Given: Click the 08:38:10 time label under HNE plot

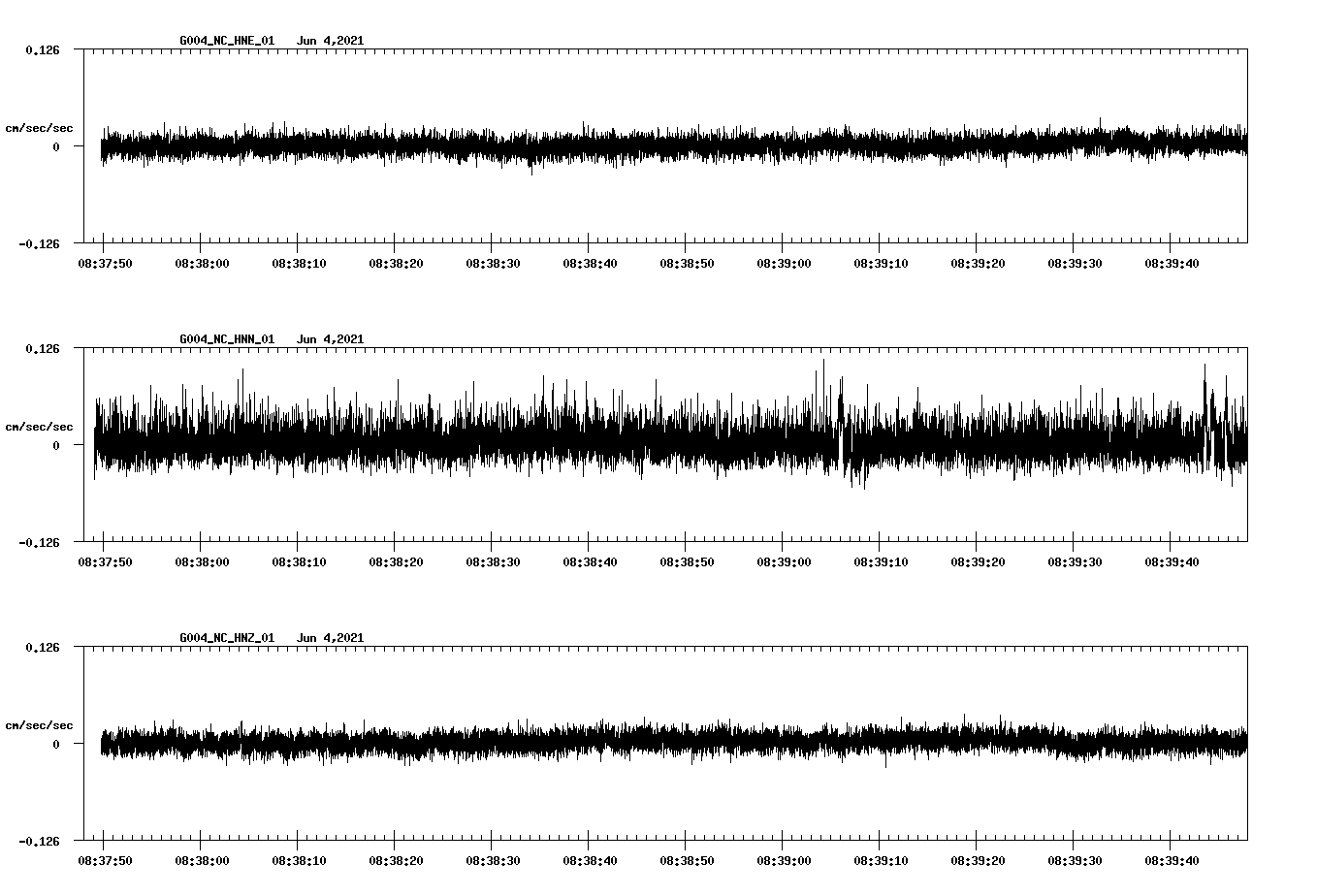Looking at the screenshot, I should [x=299, y=264].
